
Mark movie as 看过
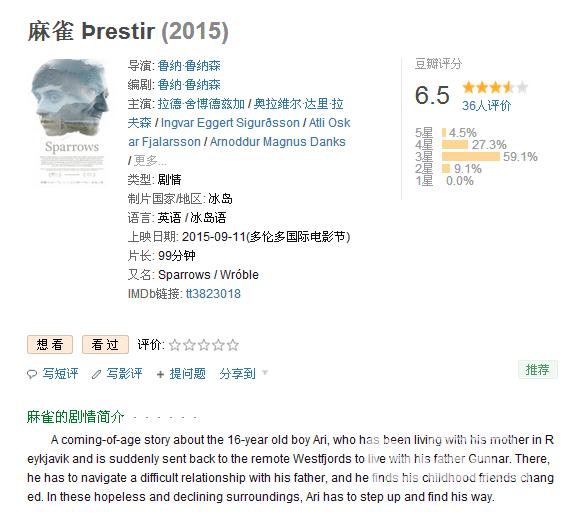tap(105, 345)
